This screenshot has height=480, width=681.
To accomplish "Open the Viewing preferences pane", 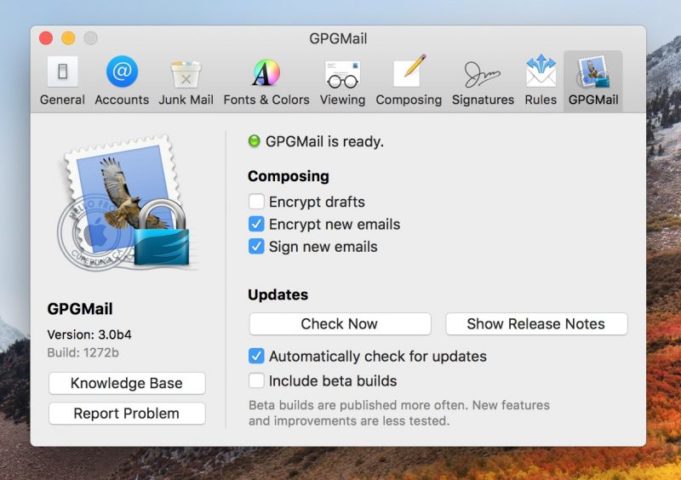I will point(343,81).
